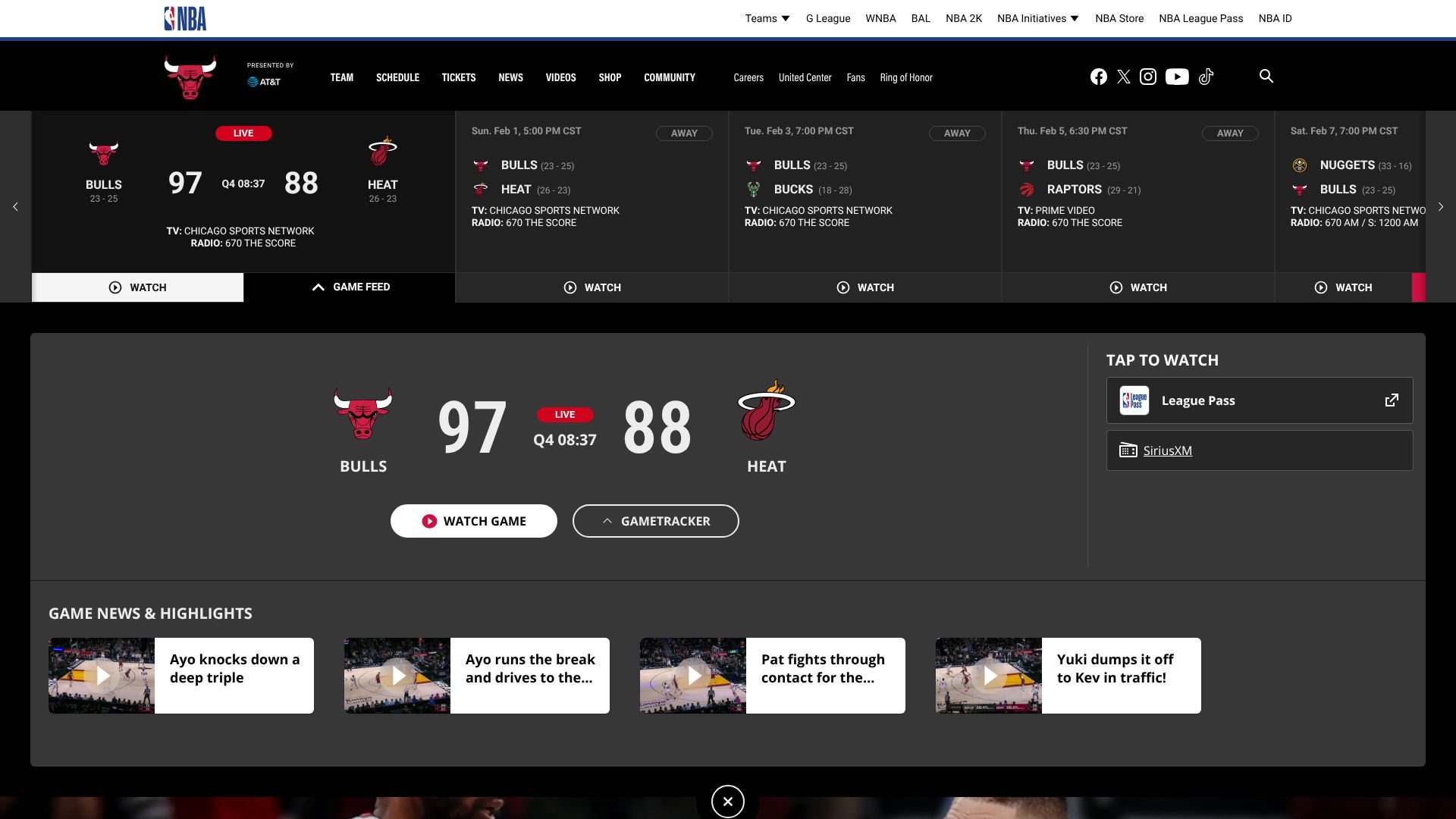Open the X (Twitter) social icon
1456x819 pixels.
pyautogui.click(x=1123, y=77)
